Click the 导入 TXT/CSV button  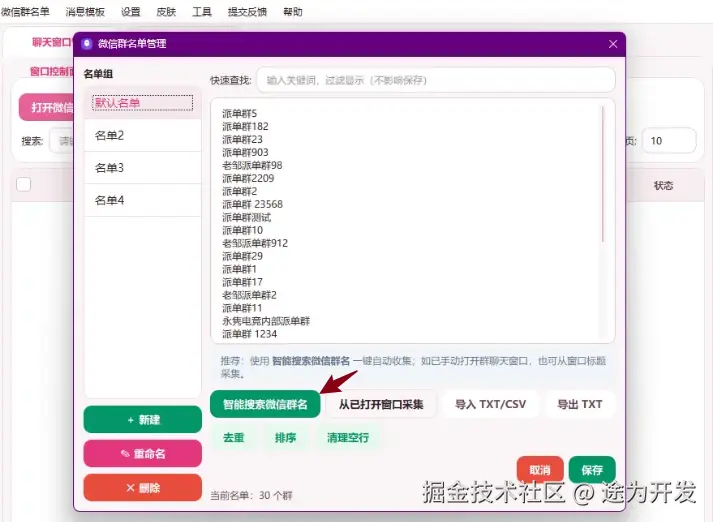tap(491, 404)
